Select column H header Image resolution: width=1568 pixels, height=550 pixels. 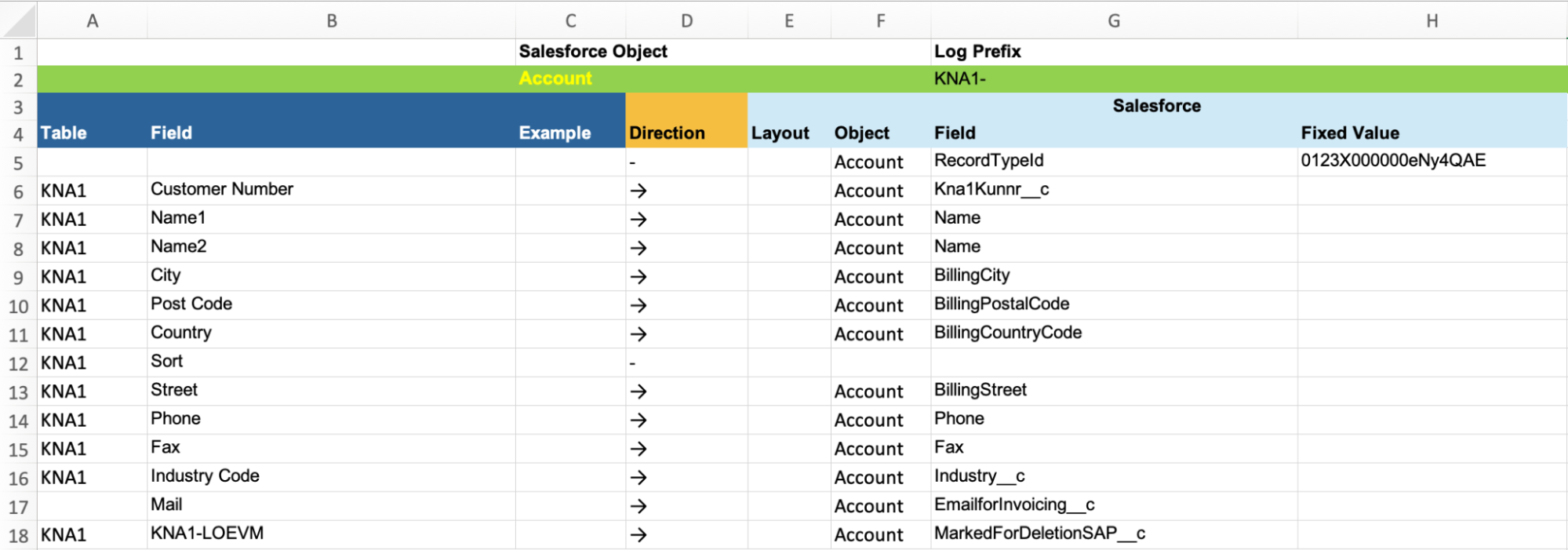(1432, 21)
